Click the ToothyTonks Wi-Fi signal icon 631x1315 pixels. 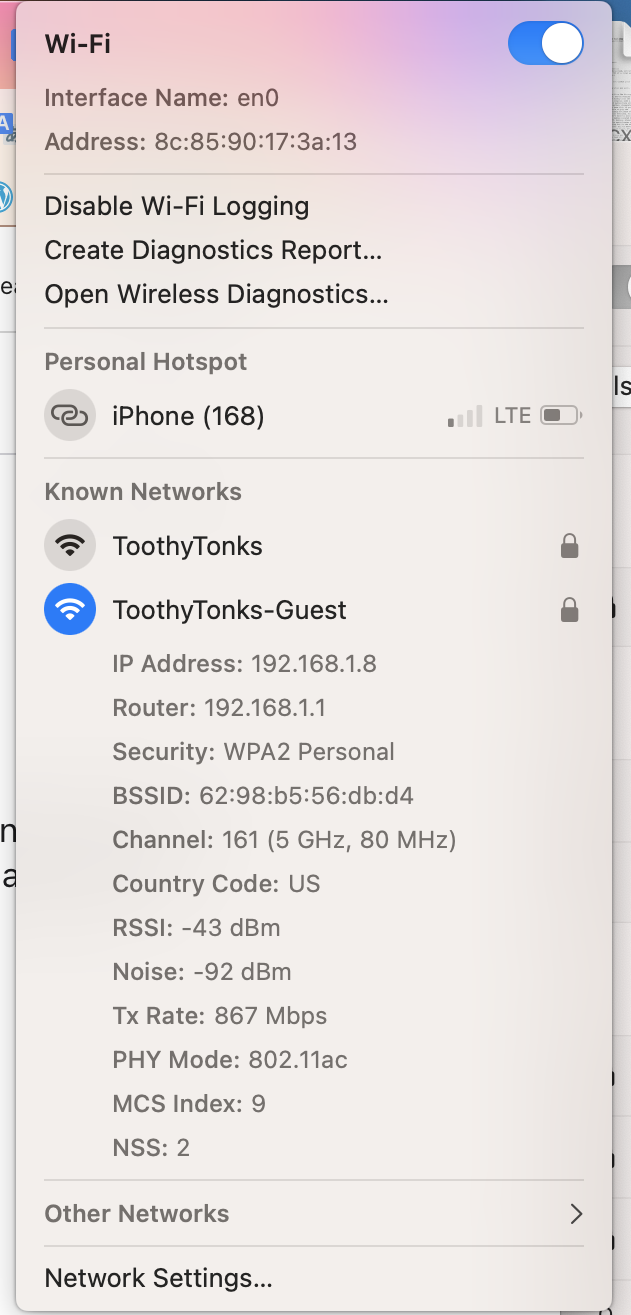click(70, 546)
